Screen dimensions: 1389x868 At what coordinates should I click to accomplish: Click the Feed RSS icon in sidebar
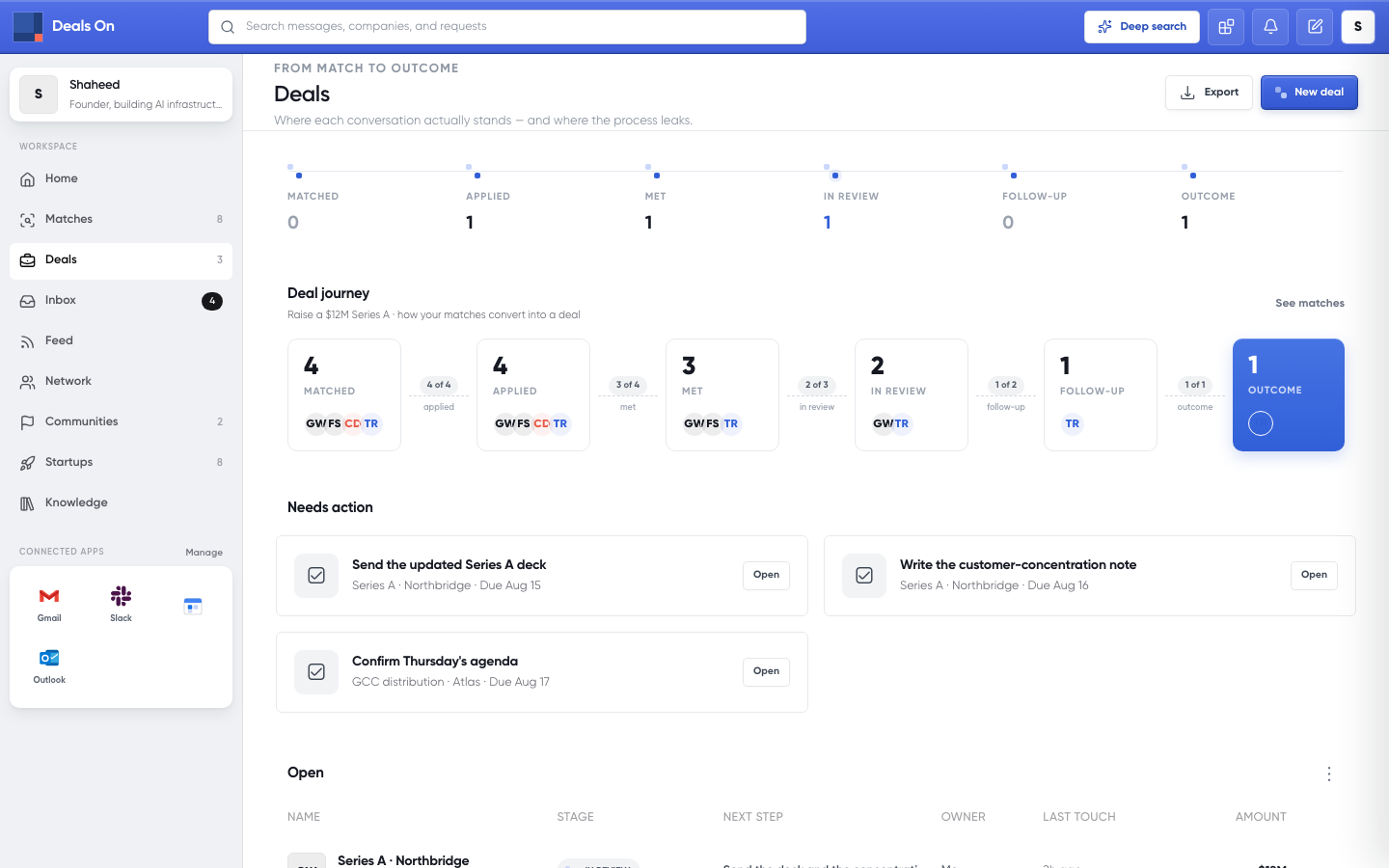click(28, 341)
